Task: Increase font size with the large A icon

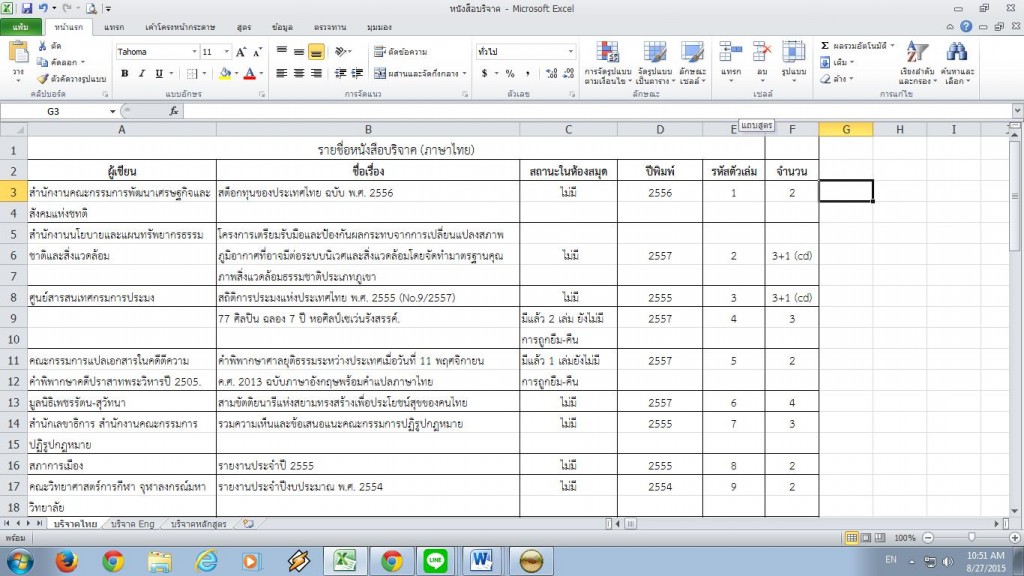Action: tap(241, 52)
